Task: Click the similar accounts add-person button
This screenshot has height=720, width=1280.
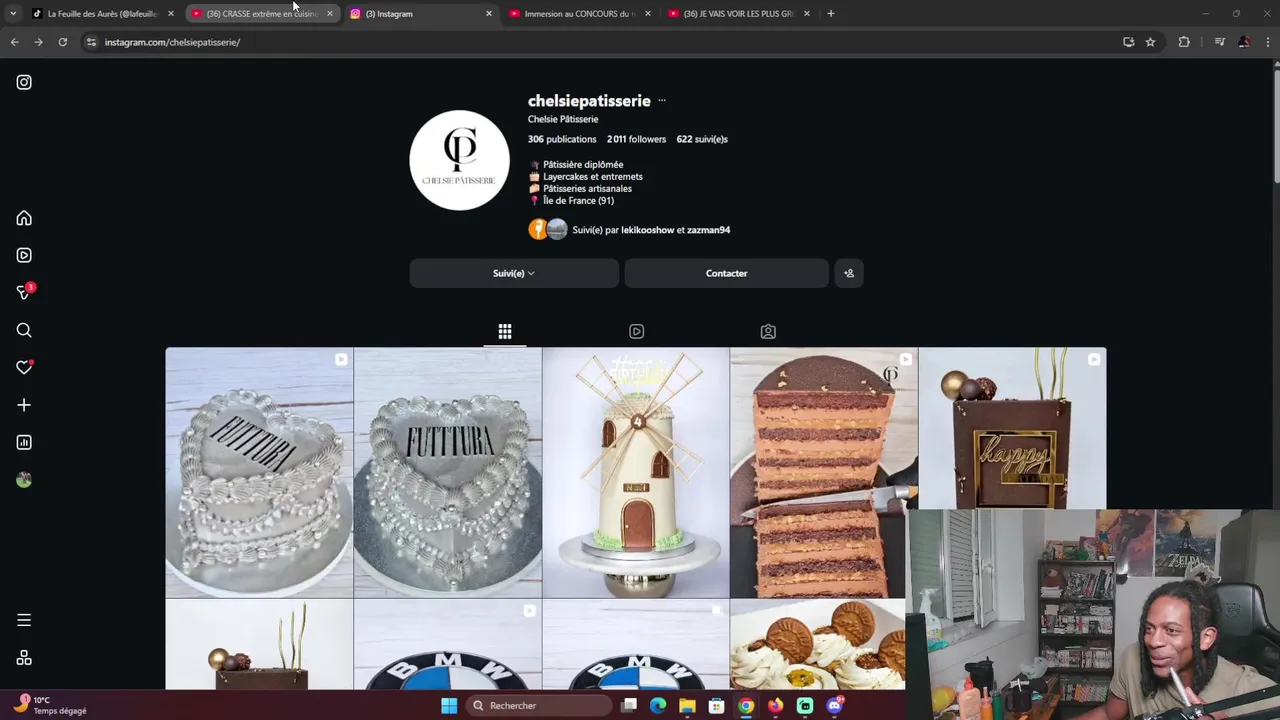Action: pyautogui.click(x=849, y=273)
